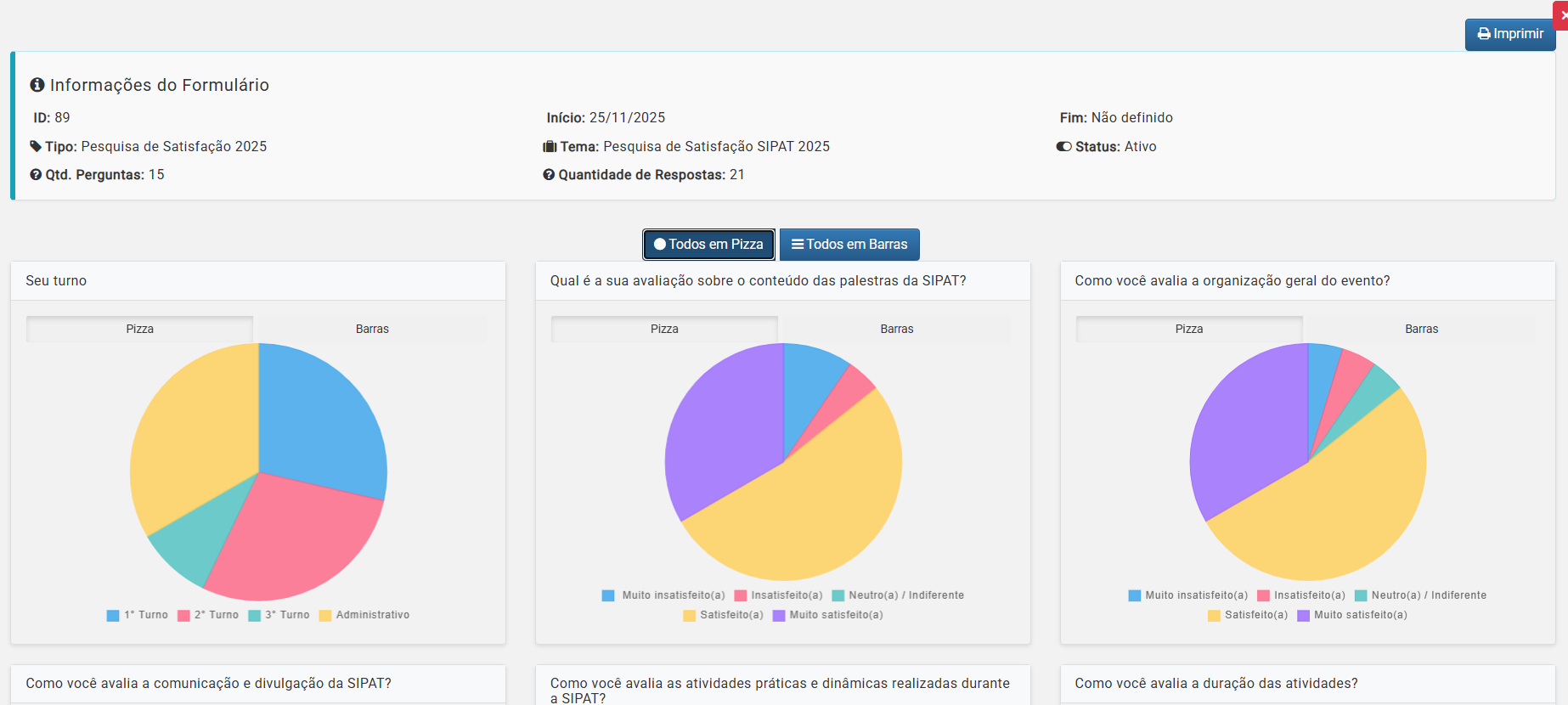Click the tag icon next to Tipo
The image size is (1568, 705).
[36, 146]
